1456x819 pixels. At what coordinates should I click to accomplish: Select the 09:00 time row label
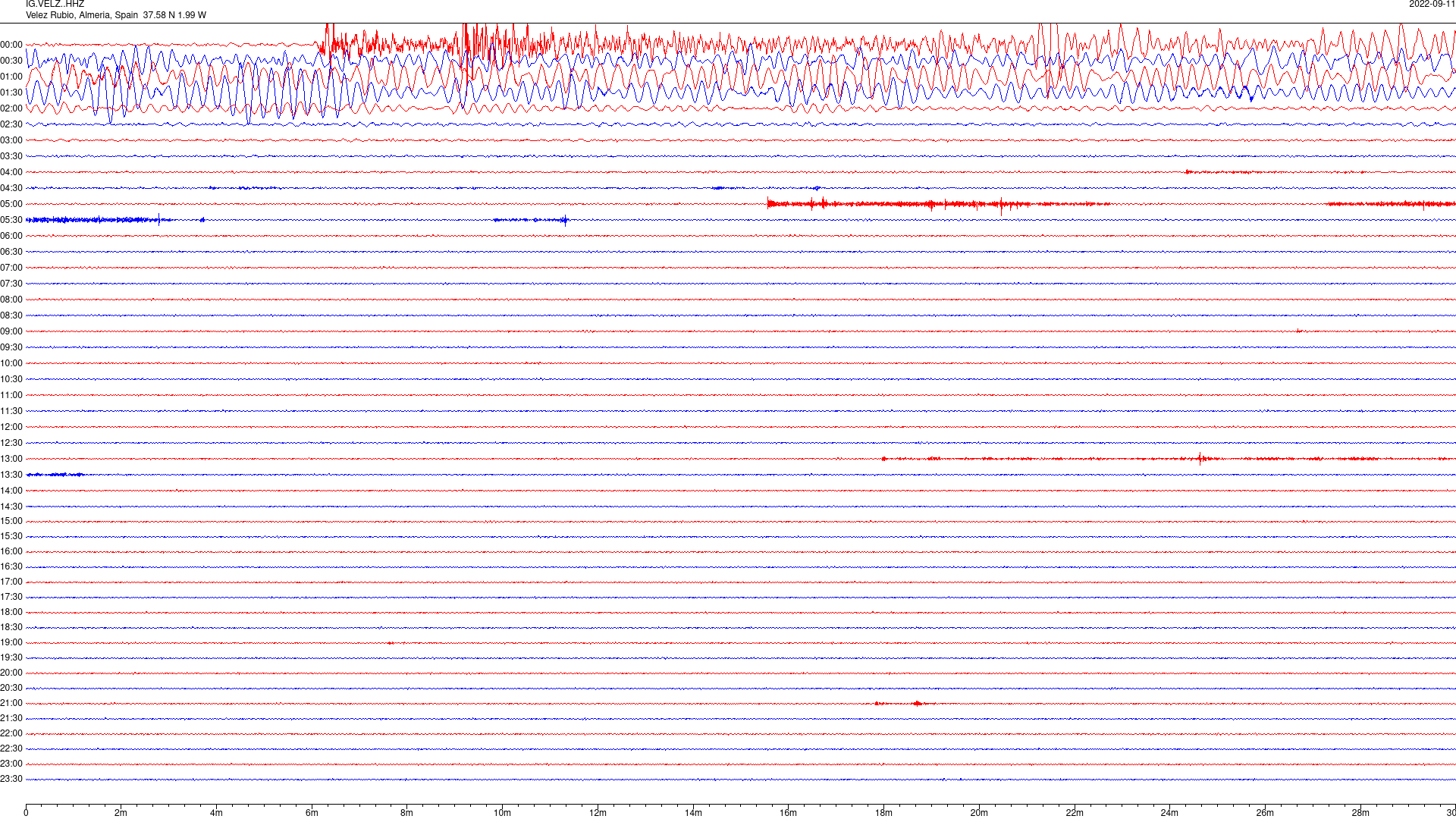point(11,331)
